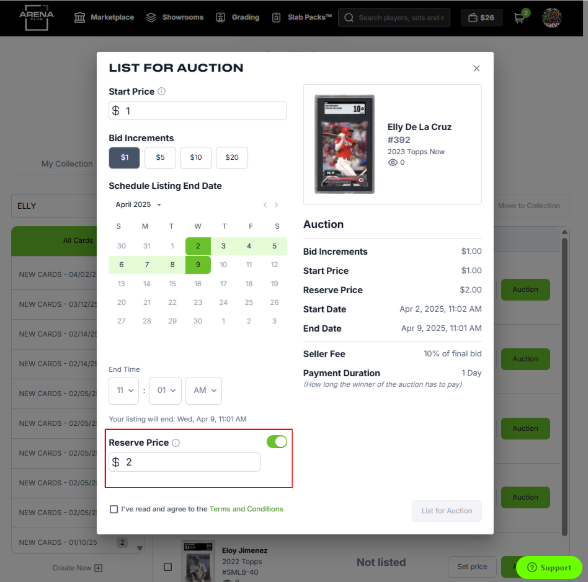The height and width of the screenshot is (582, 588).
Task: Open the Grading menu
Action: (237, 17)
